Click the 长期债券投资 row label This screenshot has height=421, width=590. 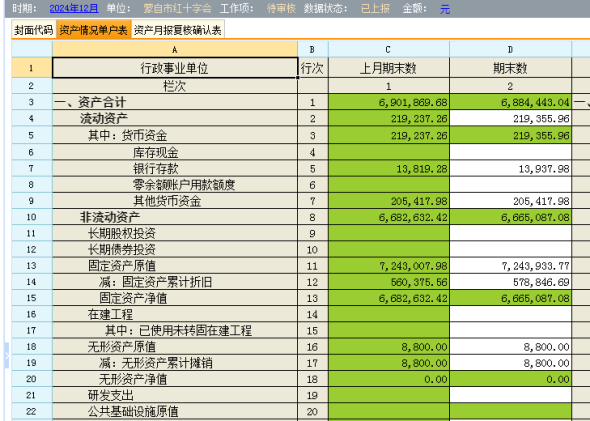point(122,249)
